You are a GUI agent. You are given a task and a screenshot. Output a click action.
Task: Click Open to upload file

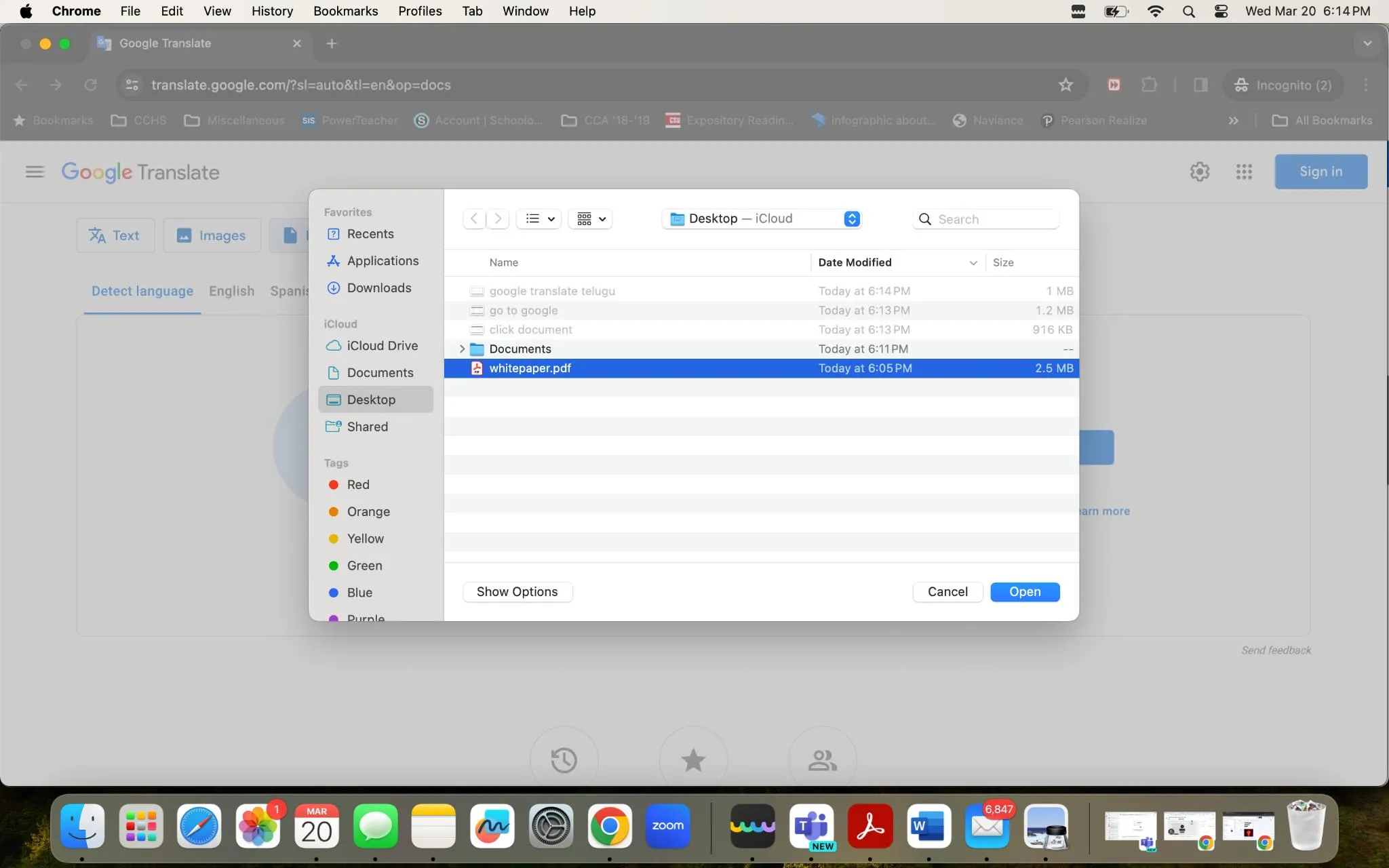1025,592
